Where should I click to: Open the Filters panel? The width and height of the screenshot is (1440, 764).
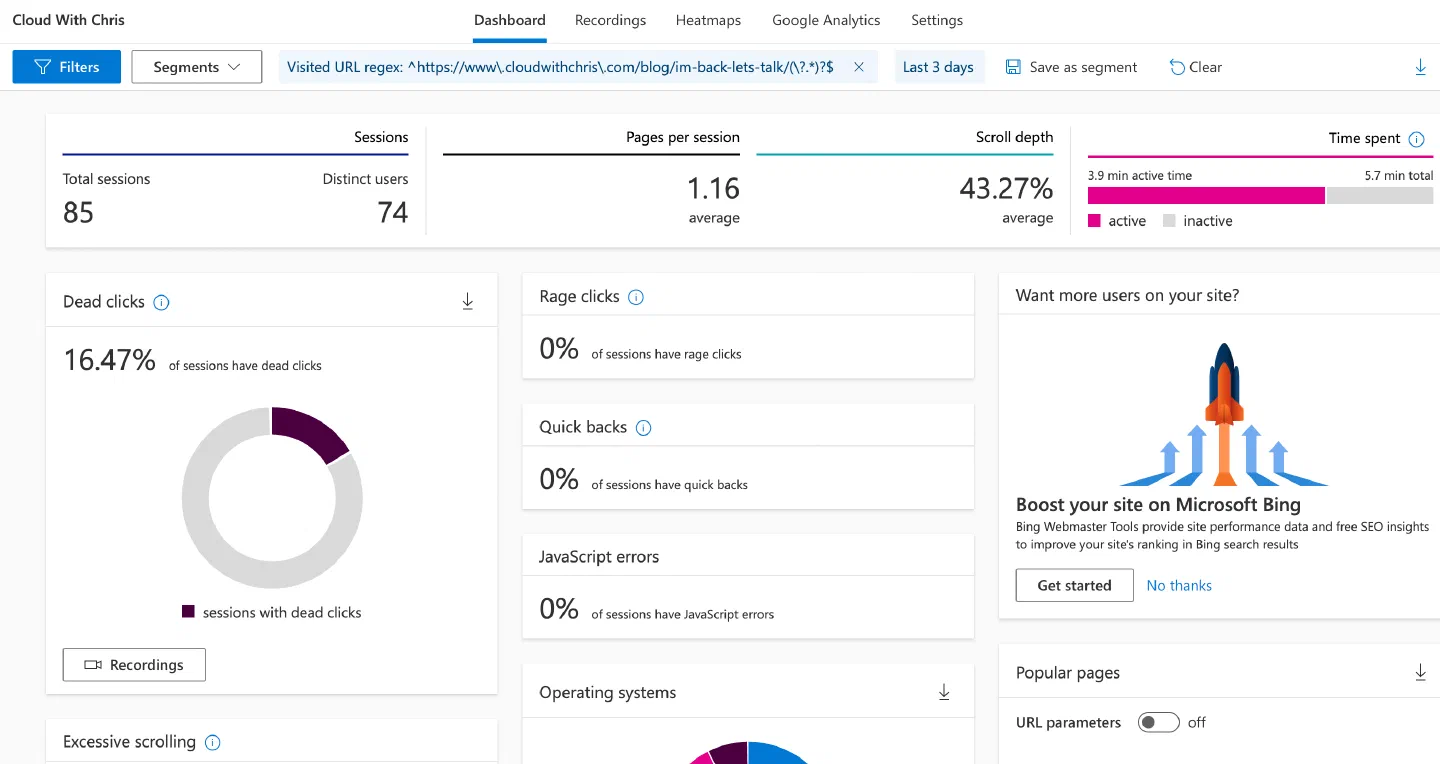(67, 67)
